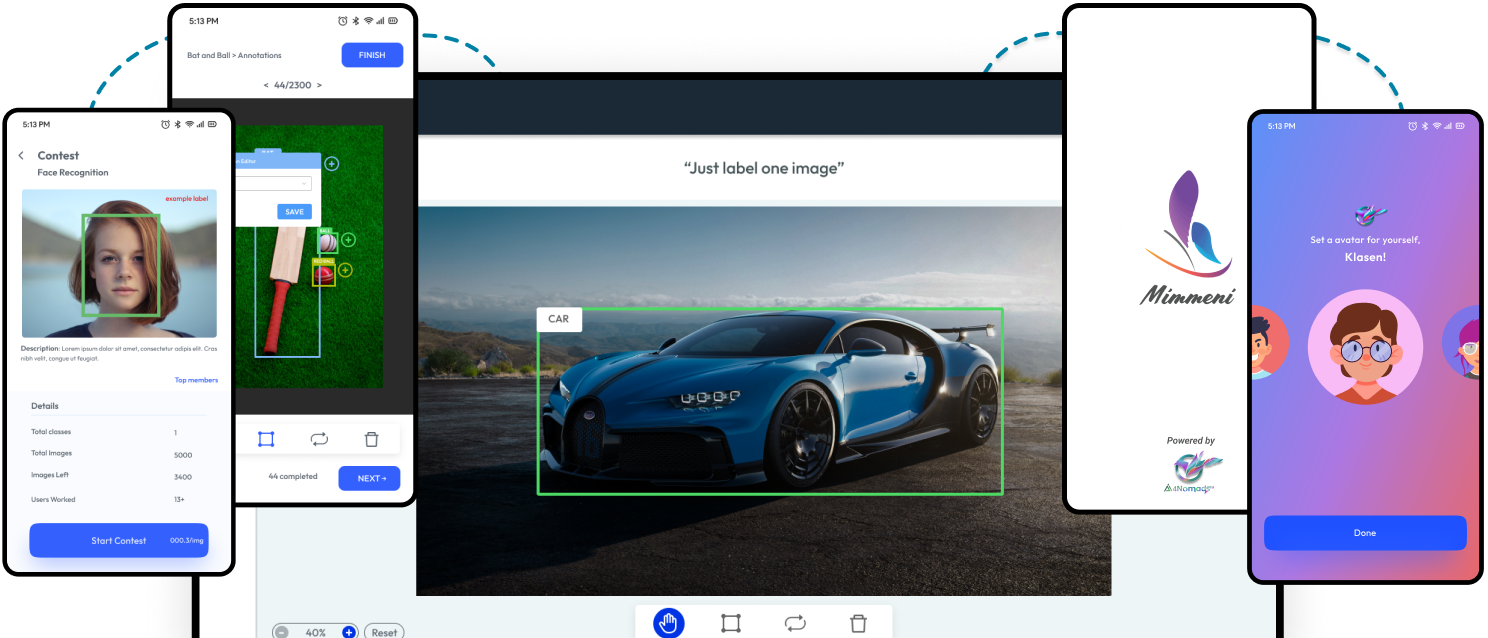
Task: Click the 'Bat and Ball > Annotations' breadcrumb
Action: 234,55
